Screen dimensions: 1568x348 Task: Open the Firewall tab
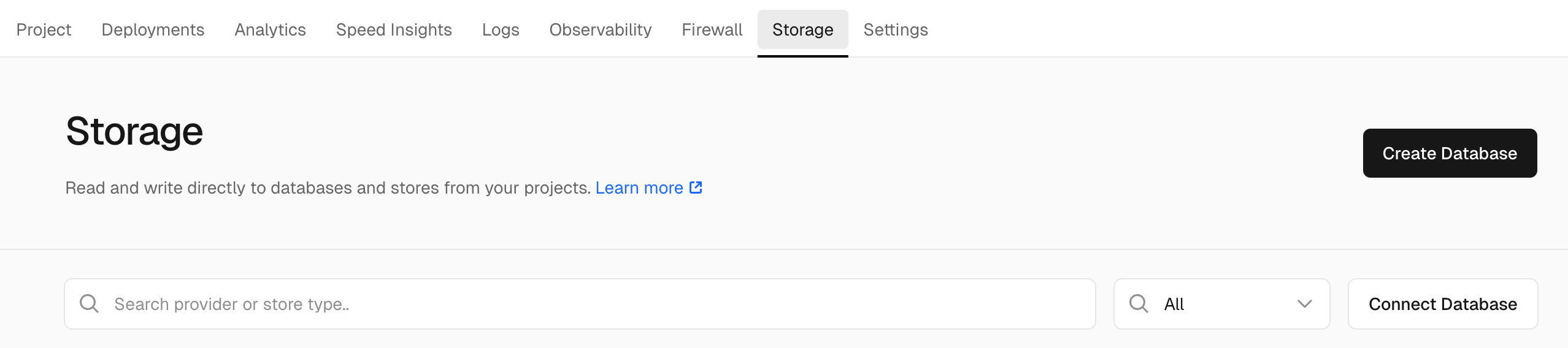coord(712,29)
